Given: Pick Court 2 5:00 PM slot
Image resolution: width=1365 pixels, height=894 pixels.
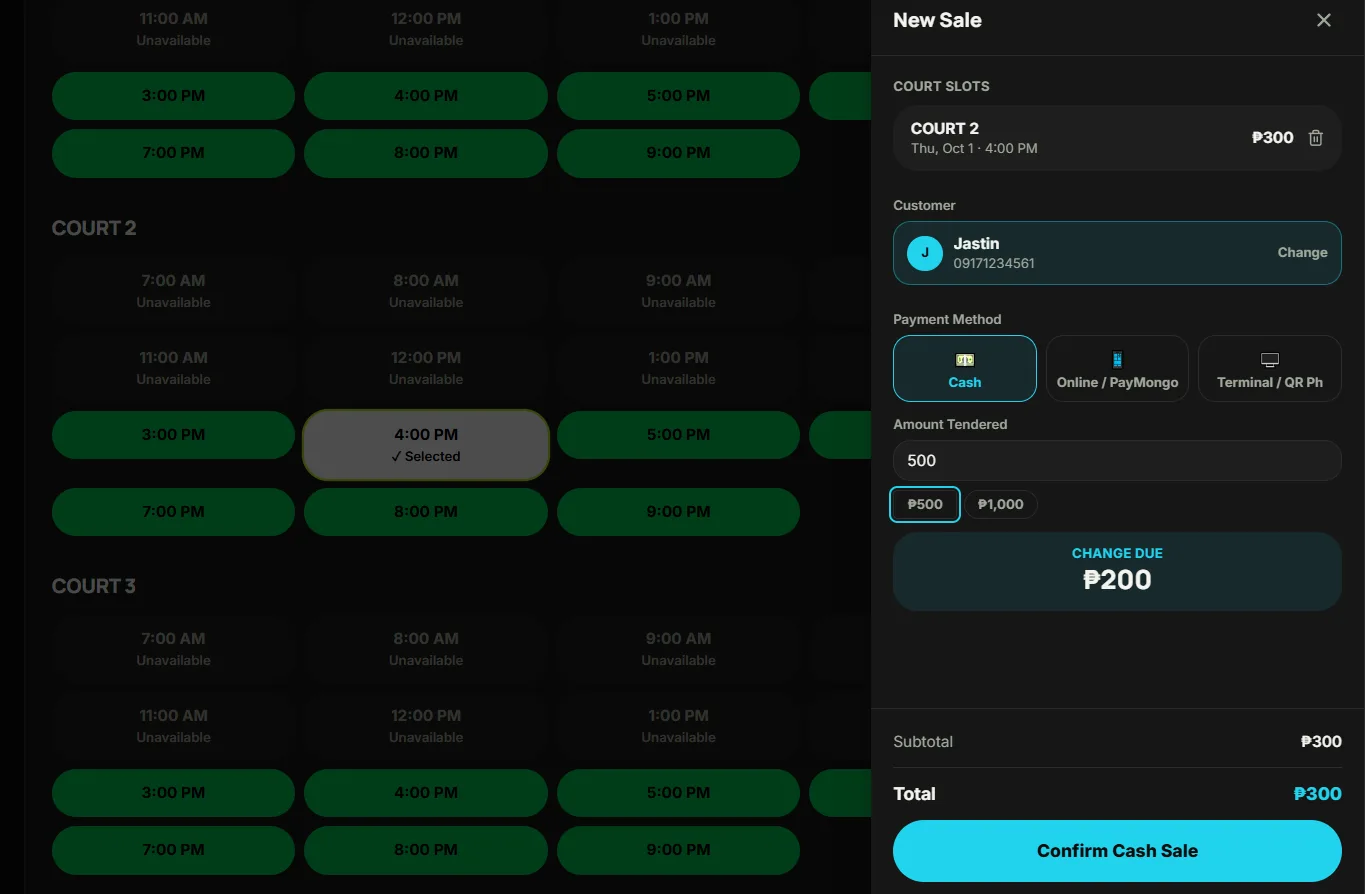Looking at the screenshot, I should pos(678,435).
